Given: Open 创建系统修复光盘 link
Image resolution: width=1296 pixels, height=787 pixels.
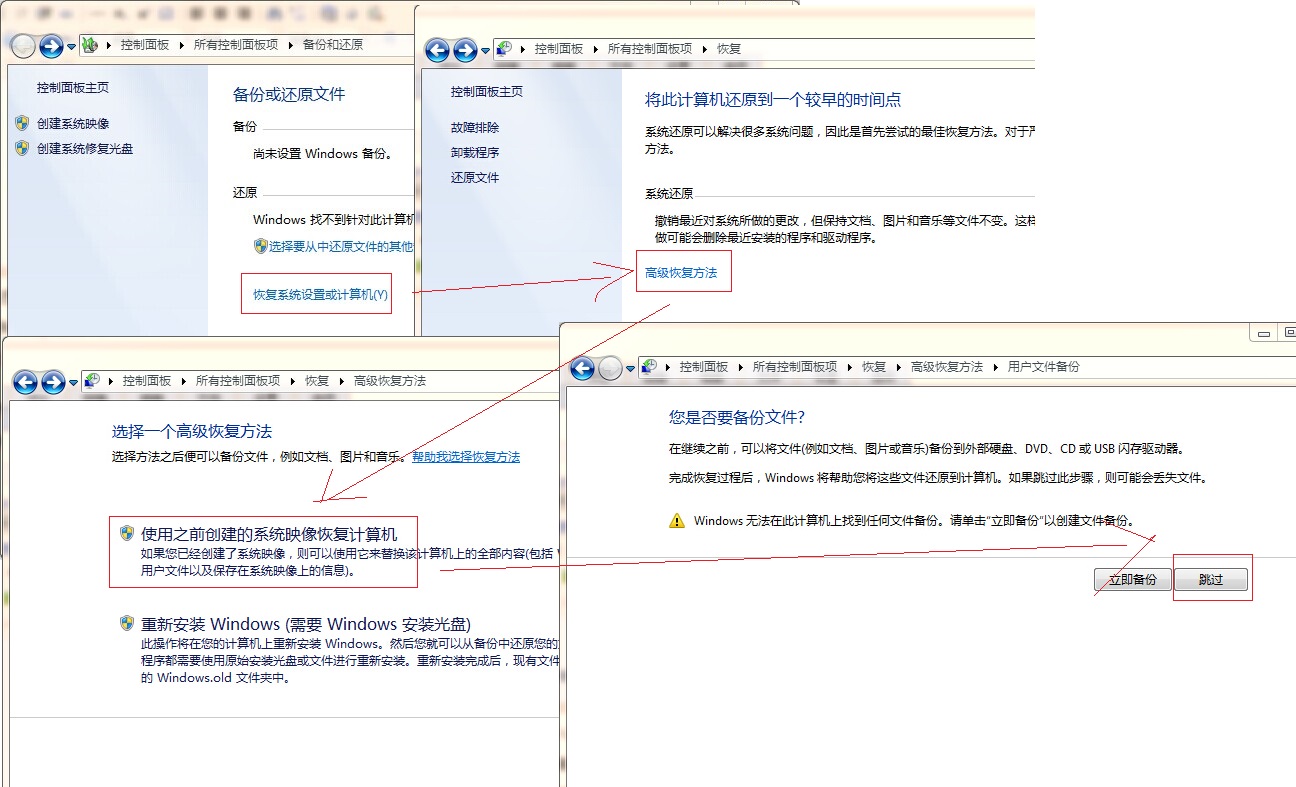Looking at the screenshot, I should 85,148.
